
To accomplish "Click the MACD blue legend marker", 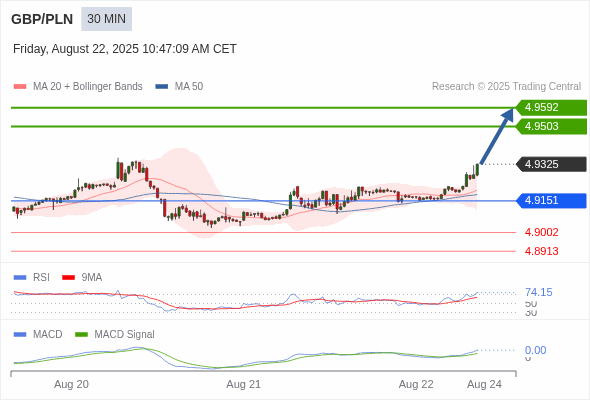I will click(x=20, y=335).
